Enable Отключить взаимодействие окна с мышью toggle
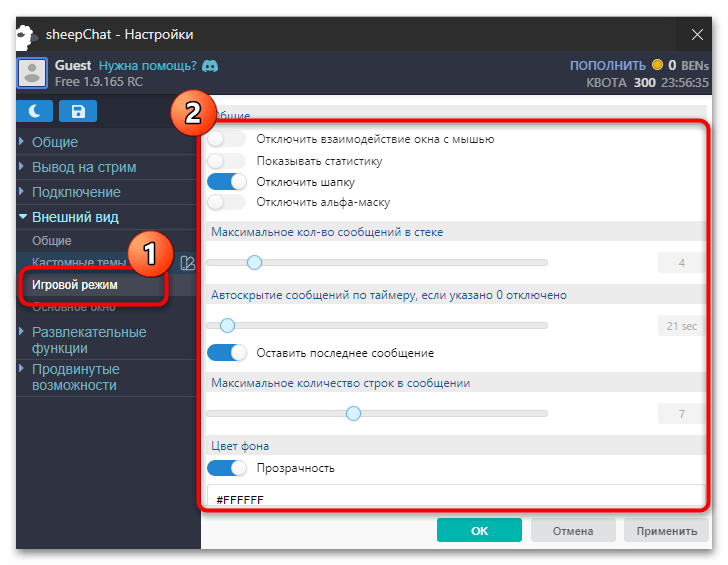 pos(226,140)
